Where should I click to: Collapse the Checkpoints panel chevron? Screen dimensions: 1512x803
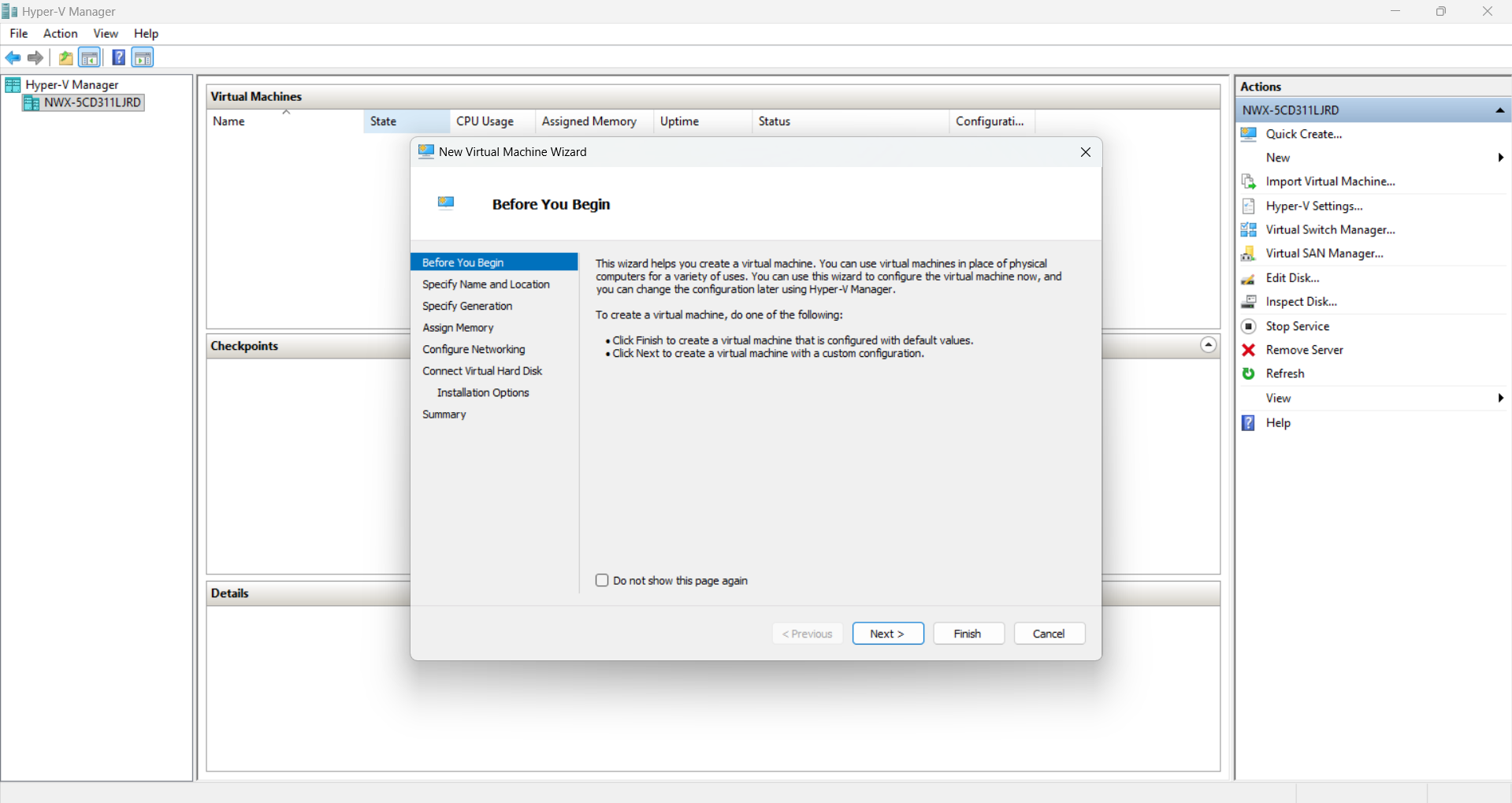(1208, 345)
